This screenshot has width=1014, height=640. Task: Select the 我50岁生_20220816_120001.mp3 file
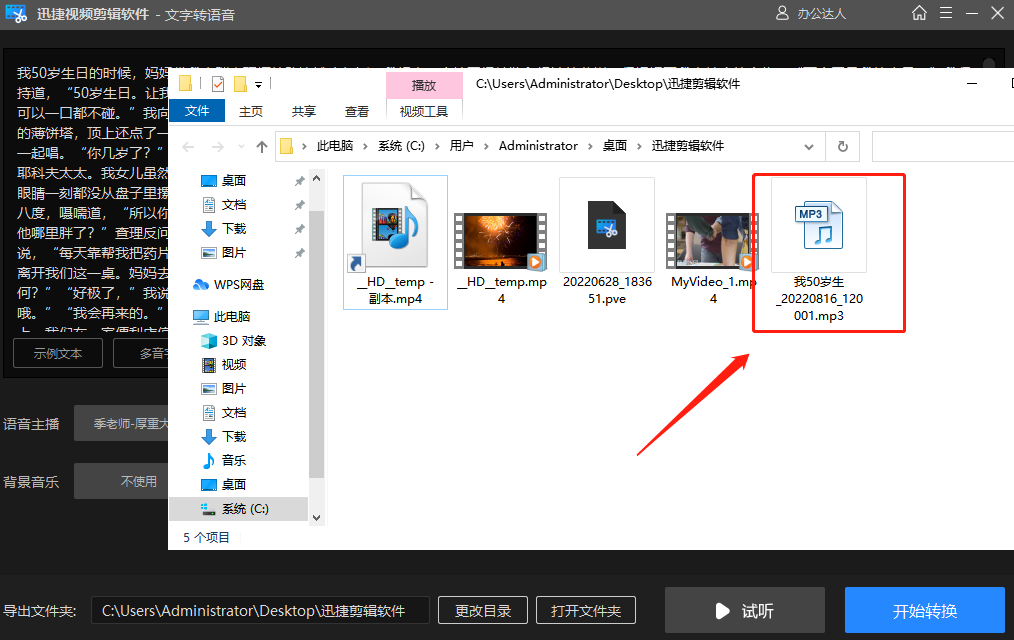[819, 251]
